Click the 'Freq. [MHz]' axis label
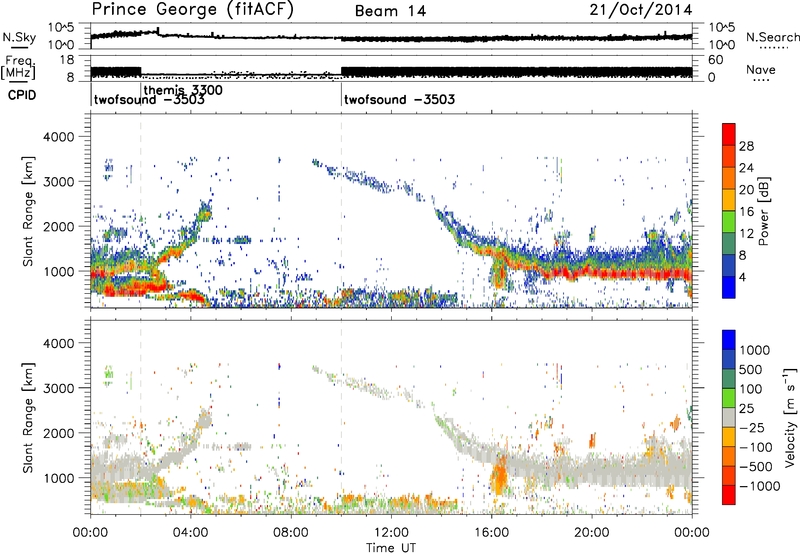Viewport: 800px width, 554px height. point(19,68)
